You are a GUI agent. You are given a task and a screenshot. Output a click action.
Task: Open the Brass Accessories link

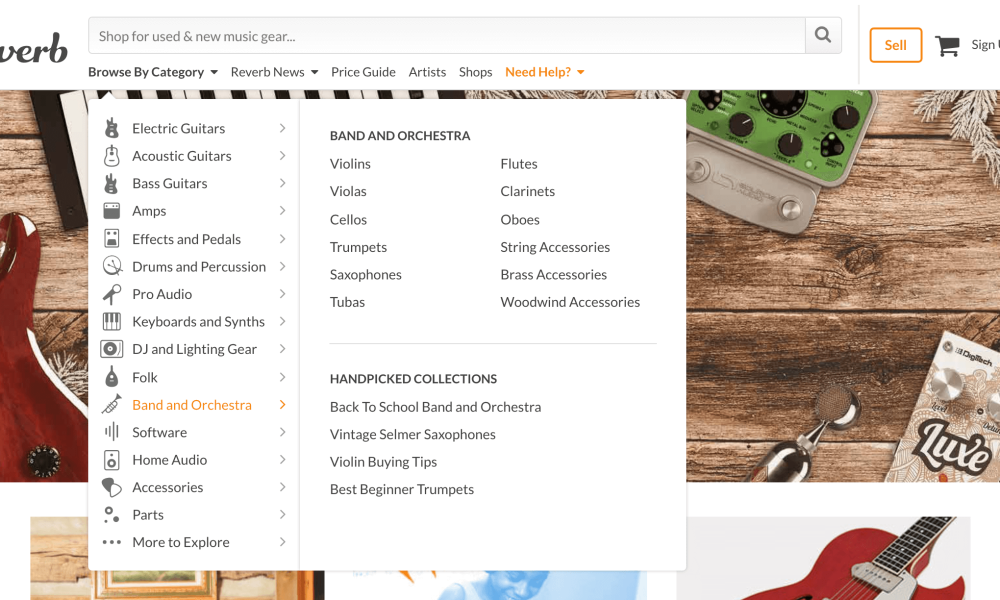point(554,274)
